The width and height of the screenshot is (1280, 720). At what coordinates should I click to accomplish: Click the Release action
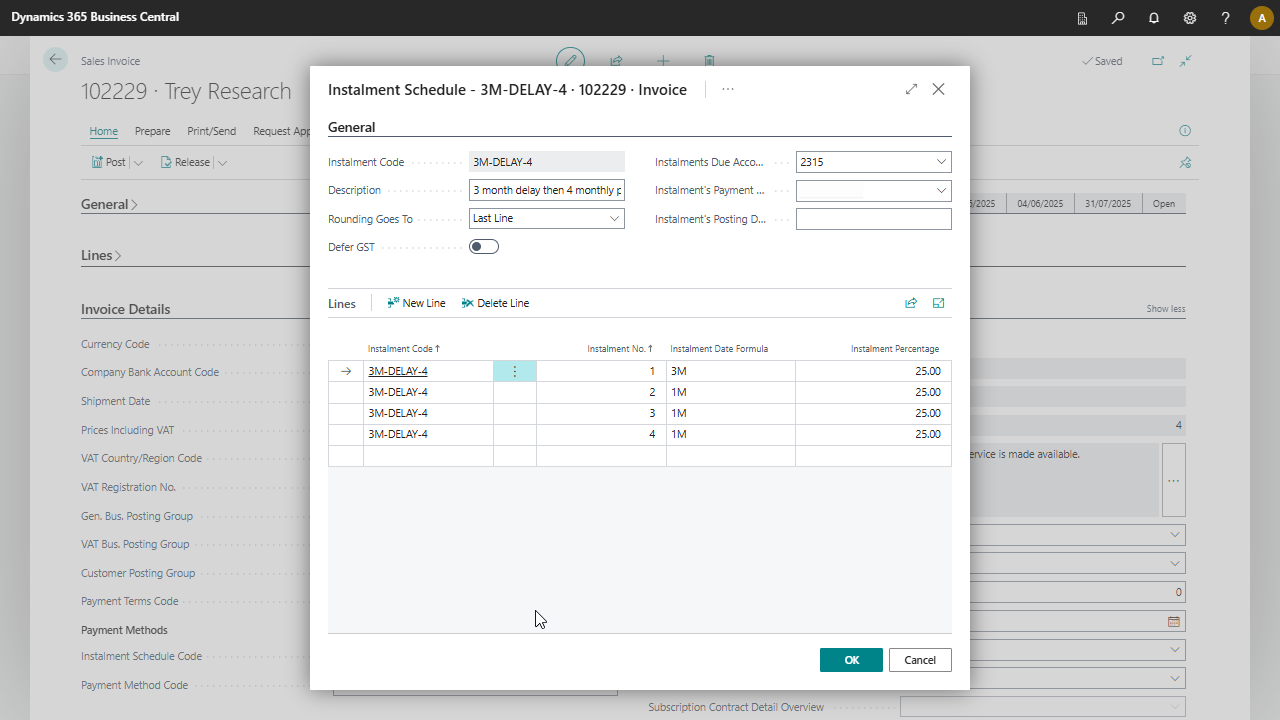pyautogui.click(x=185, y=162)
